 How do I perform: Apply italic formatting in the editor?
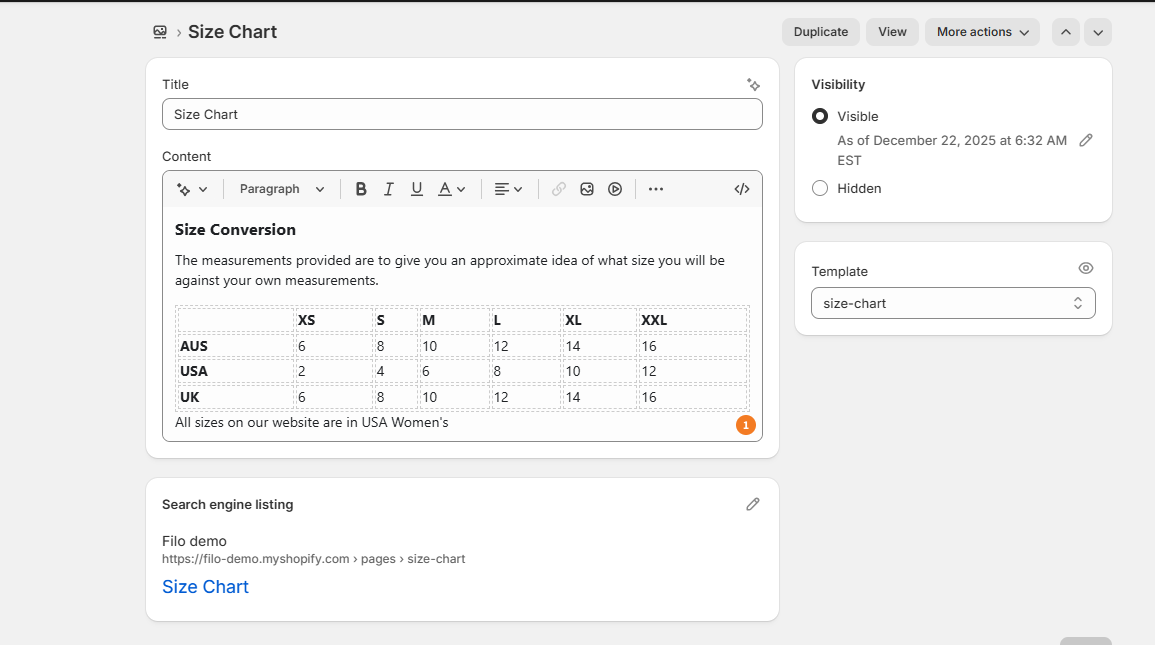point(389,189)
